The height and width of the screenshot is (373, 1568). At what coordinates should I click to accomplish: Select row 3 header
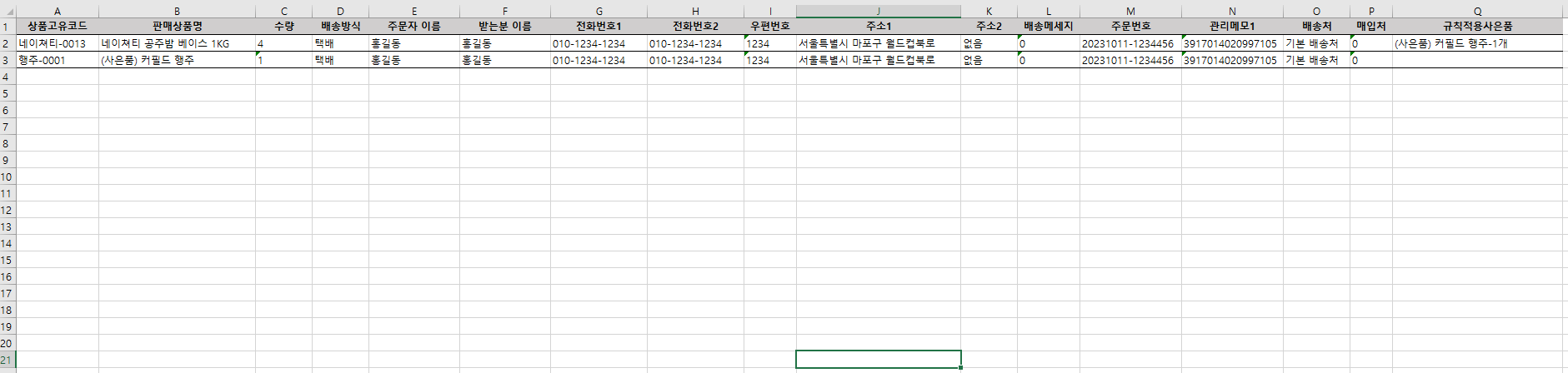tap(8, 60)
